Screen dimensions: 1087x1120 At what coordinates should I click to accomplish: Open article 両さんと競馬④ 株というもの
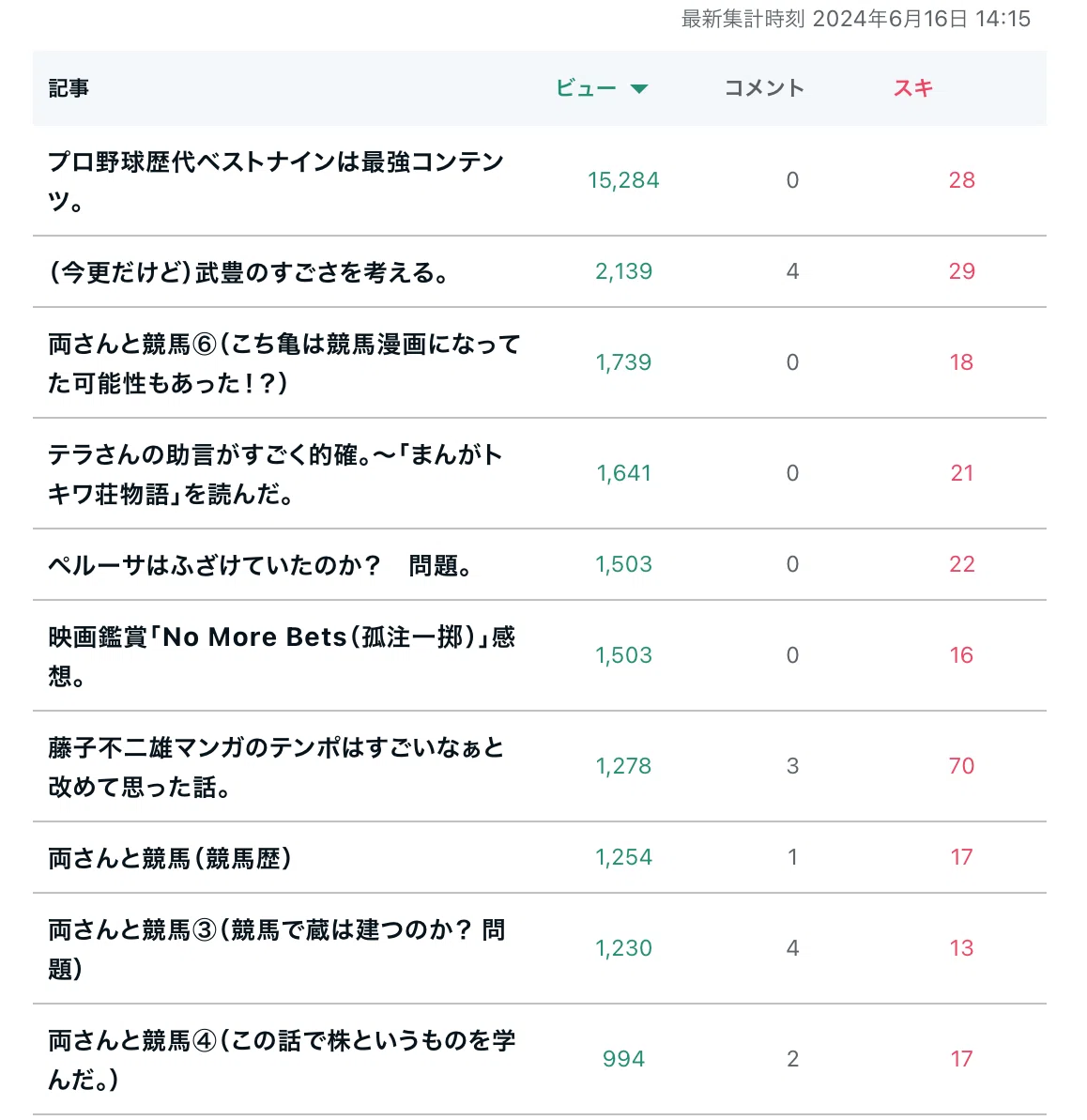[282, 1060]
